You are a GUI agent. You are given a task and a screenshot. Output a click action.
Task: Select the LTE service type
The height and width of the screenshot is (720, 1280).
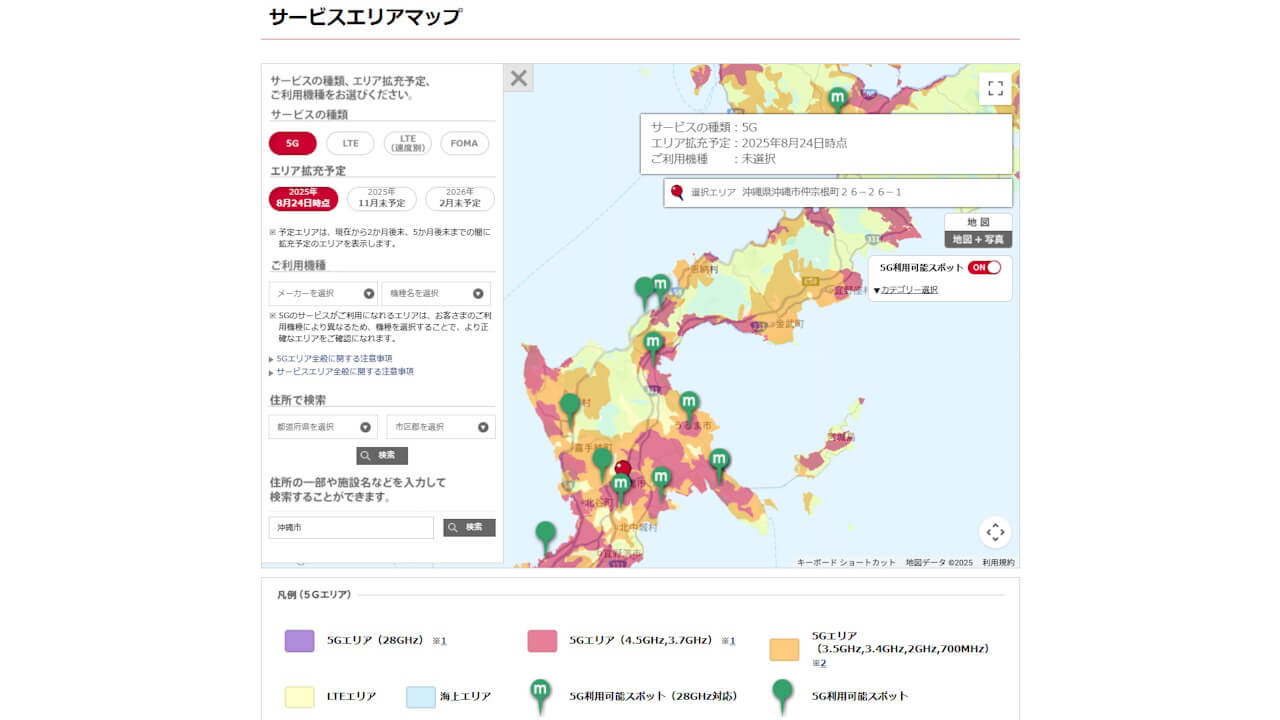(350, 143)
